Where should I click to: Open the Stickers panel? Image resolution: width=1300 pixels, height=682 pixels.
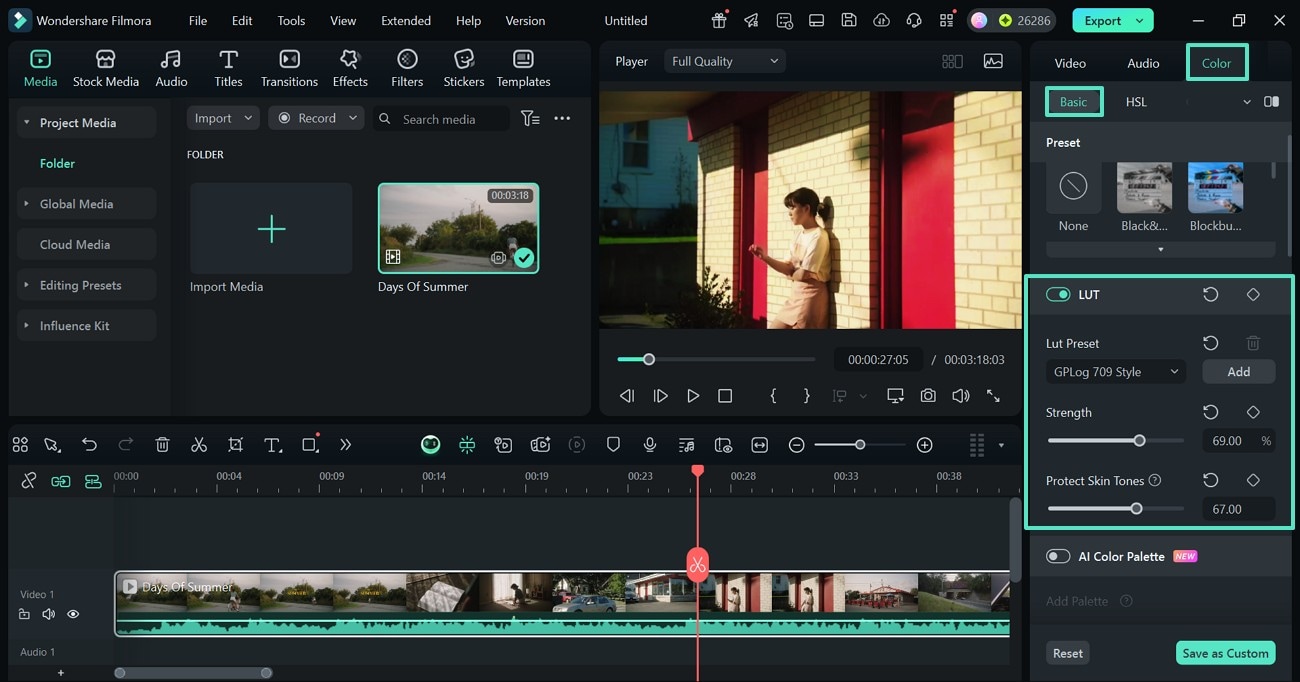(463, 68)
